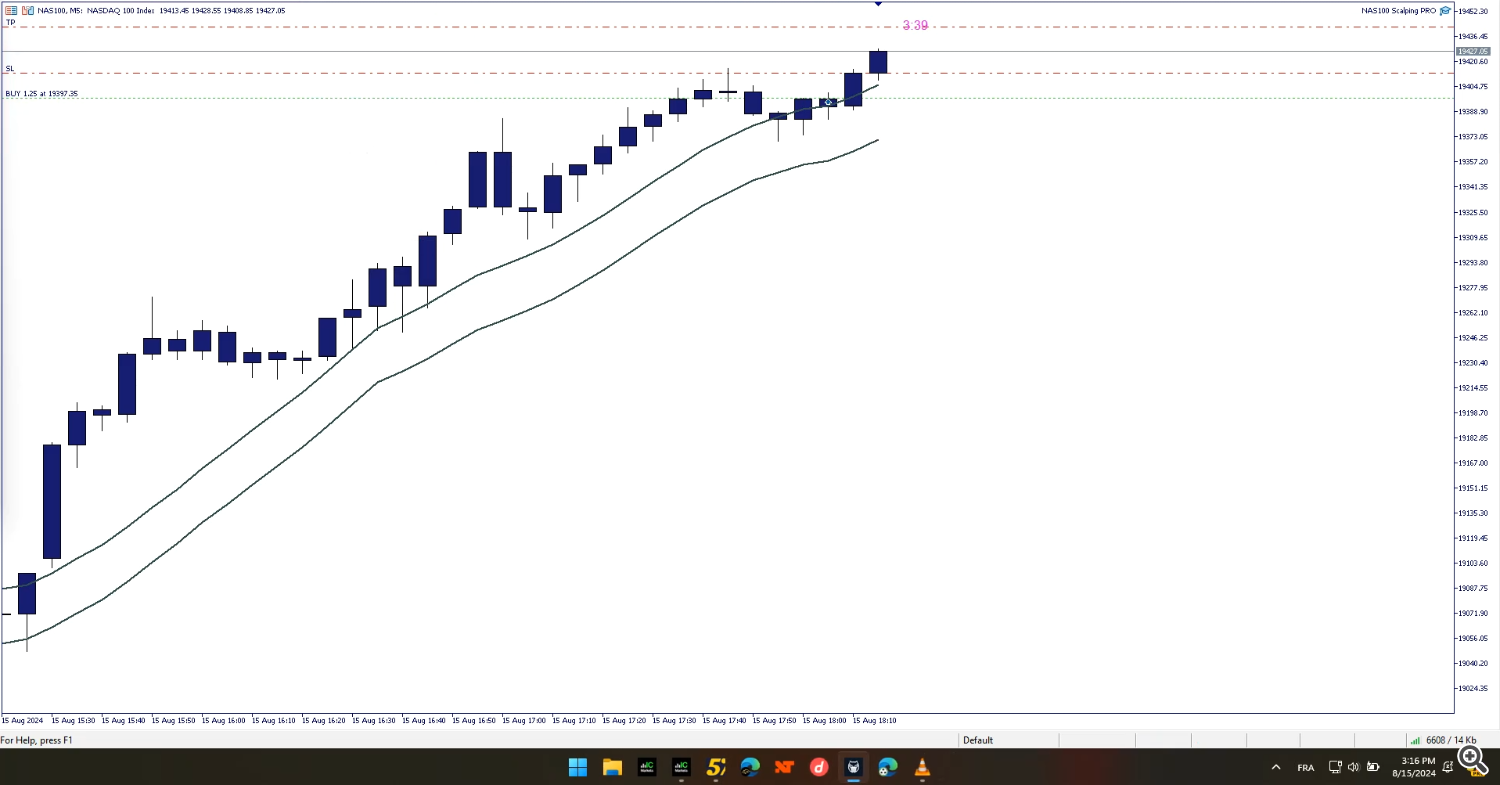This screenshot has height=785, width=1500.
Task: Open VLC media player from the taskbar
Action: 923,767
